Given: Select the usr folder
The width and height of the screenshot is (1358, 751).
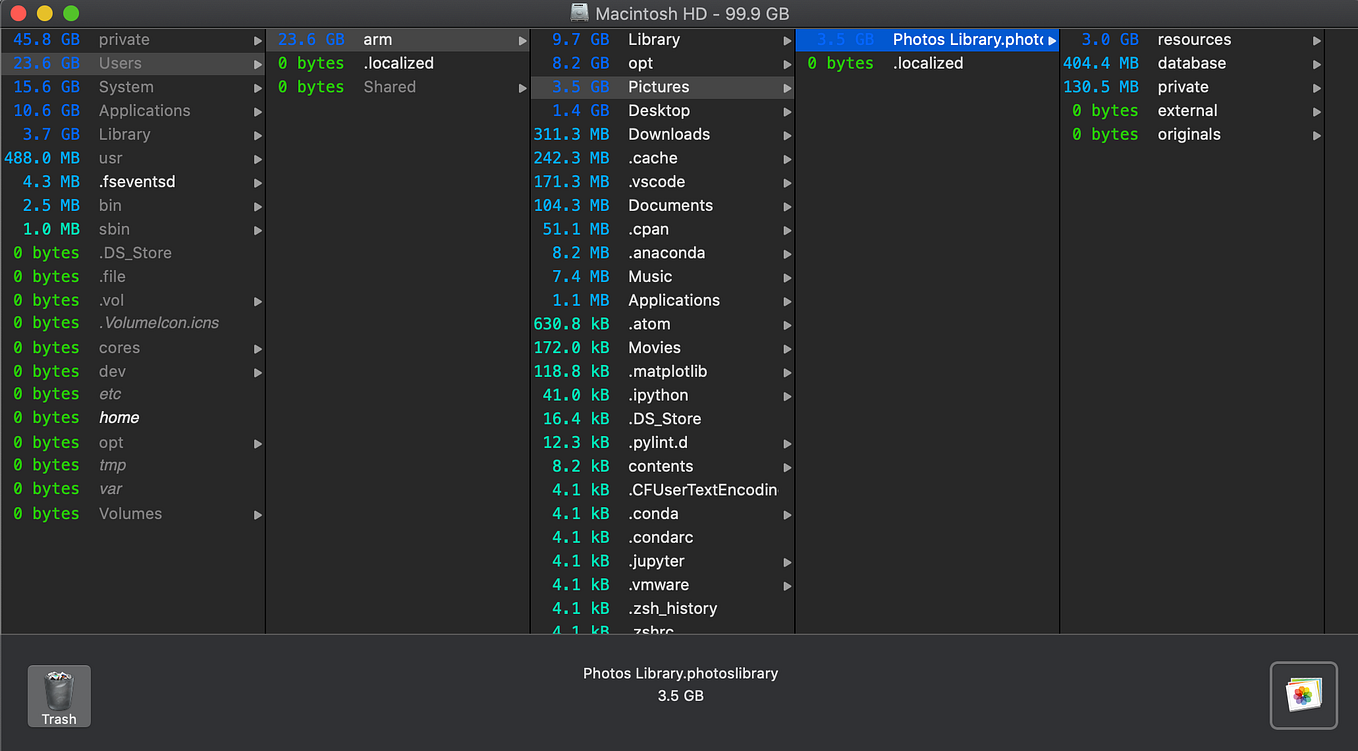Looking at the screenshot, I should tap(133, 158).
